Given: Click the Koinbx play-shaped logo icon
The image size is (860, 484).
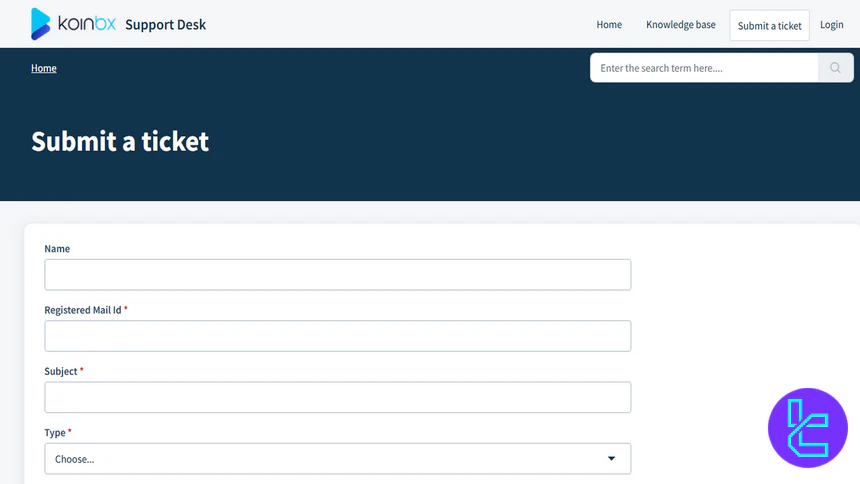Looking at the screenshot, I should (41, 24).
